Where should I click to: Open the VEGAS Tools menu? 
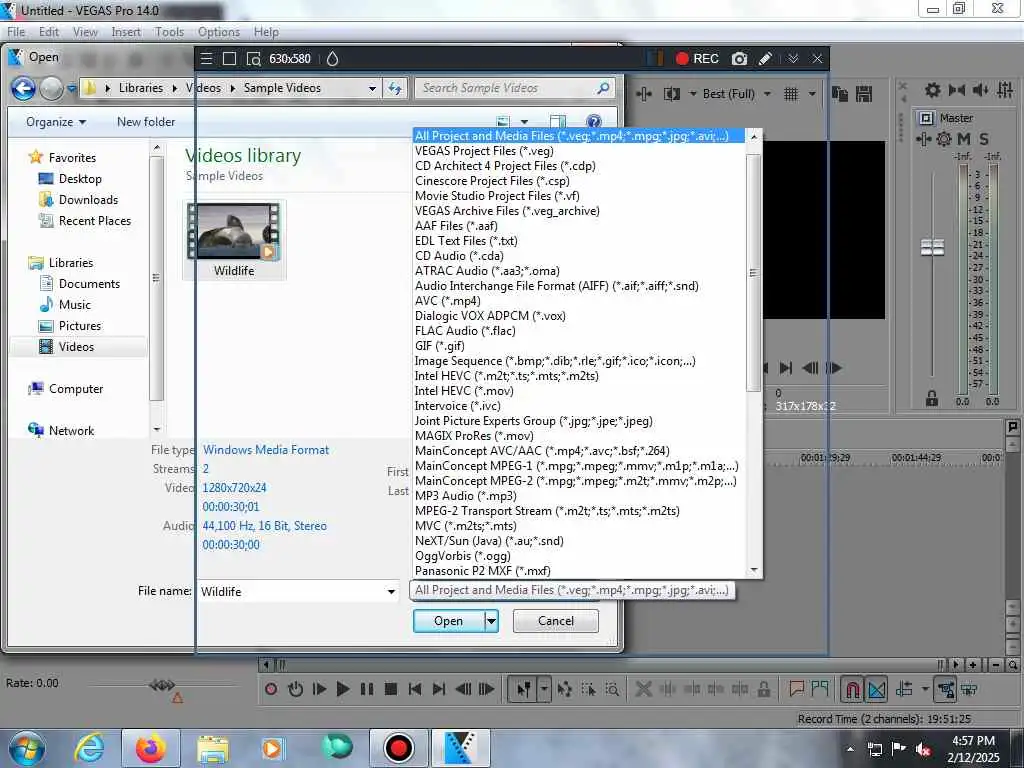169,32
